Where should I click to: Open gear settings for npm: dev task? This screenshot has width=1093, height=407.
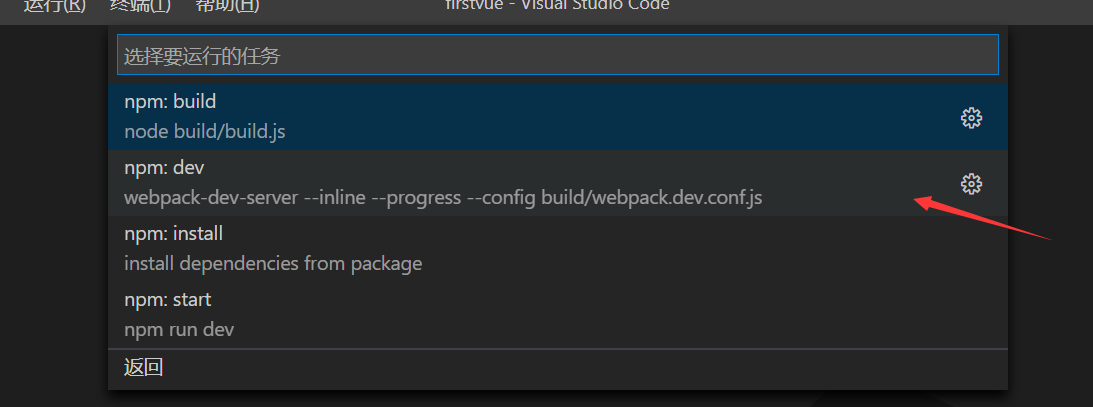(x=971, y=184)
